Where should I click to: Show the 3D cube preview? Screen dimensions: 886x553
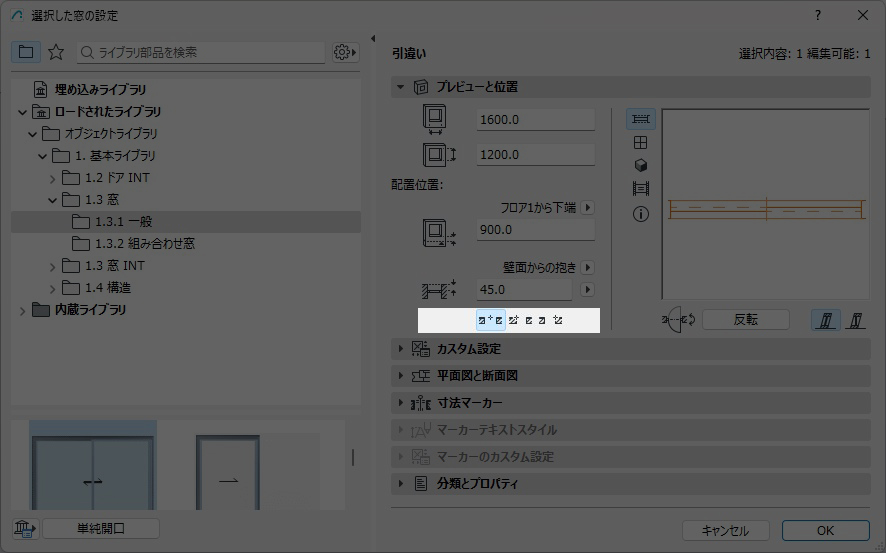pos(641,166)
